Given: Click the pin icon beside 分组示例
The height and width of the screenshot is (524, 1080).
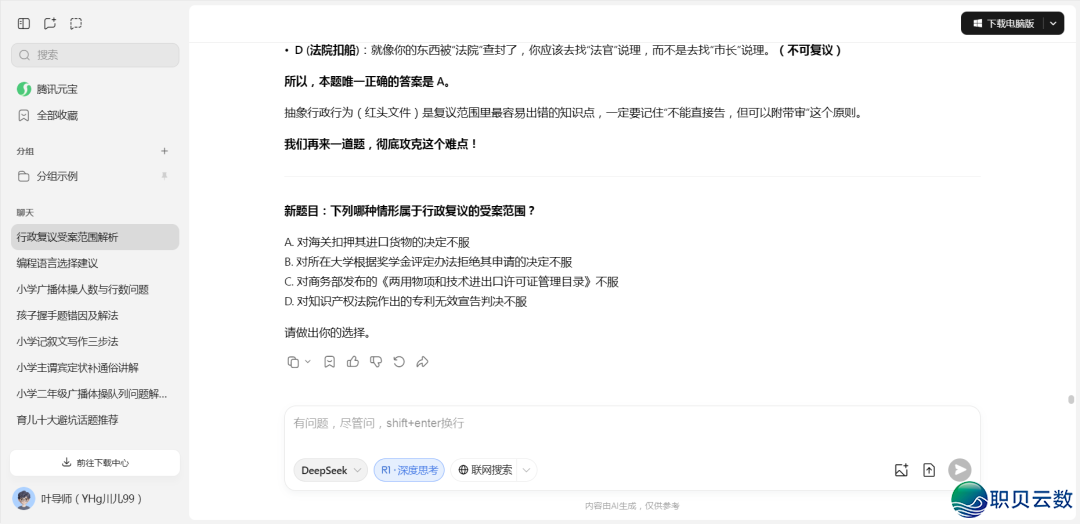Looking at the screenshot, I should [164, 176].
